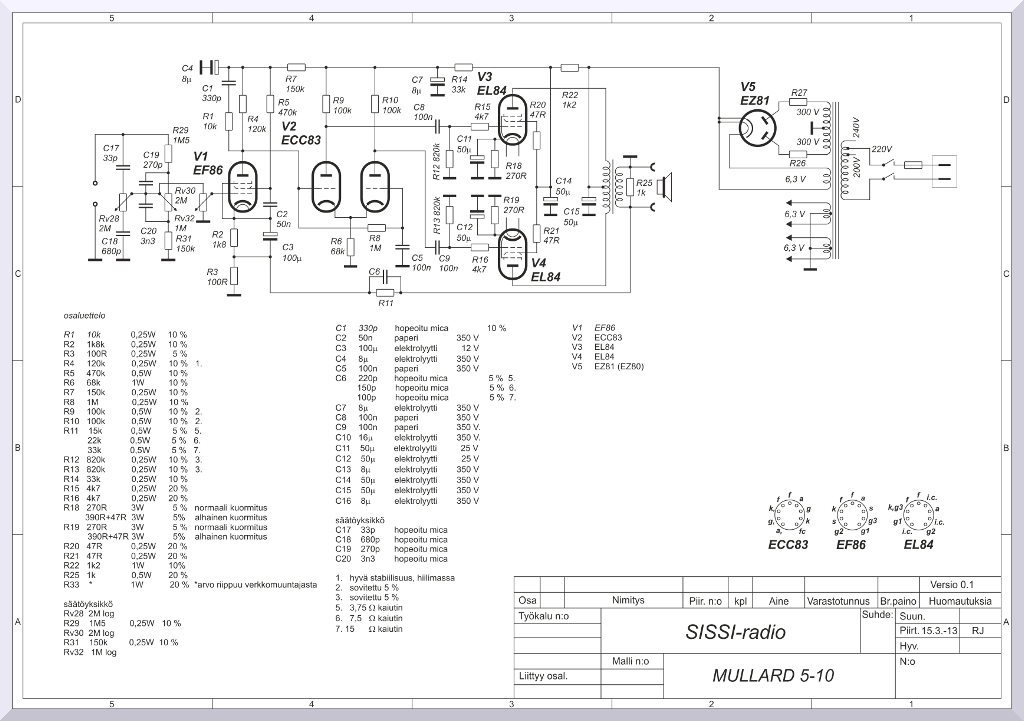Screen dimensions: 1024x721
Task: Click the SISSI-radio title text
Action: [x=735, y=632]
